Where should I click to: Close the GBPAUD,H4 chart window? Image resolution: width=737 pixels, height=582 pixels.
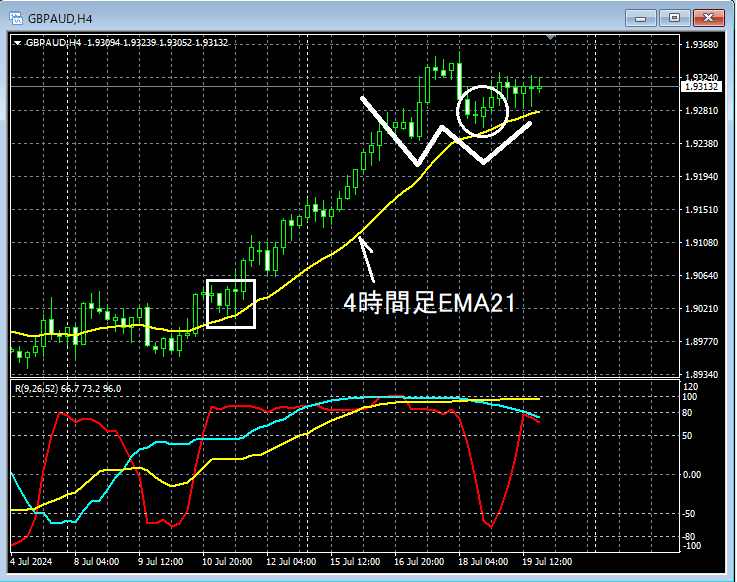point(708,18)
